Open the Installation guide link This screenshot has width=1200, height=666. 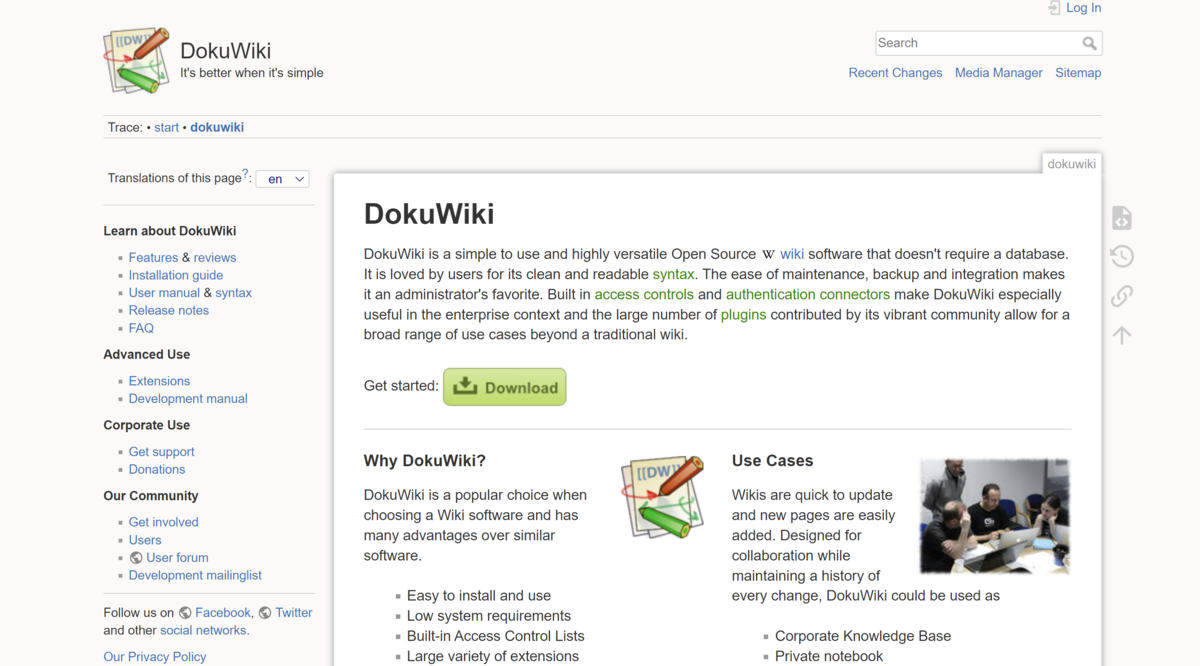[176, 275]
